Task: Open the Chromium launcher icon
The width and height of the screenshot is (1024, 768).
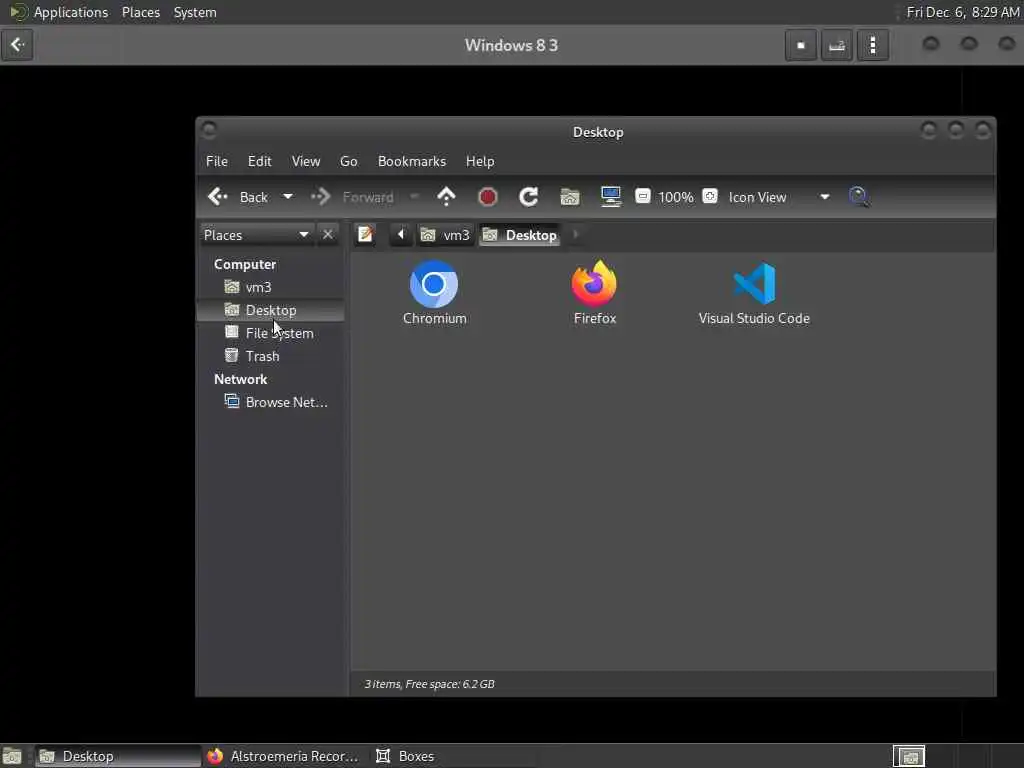Action: coord(434,284)
